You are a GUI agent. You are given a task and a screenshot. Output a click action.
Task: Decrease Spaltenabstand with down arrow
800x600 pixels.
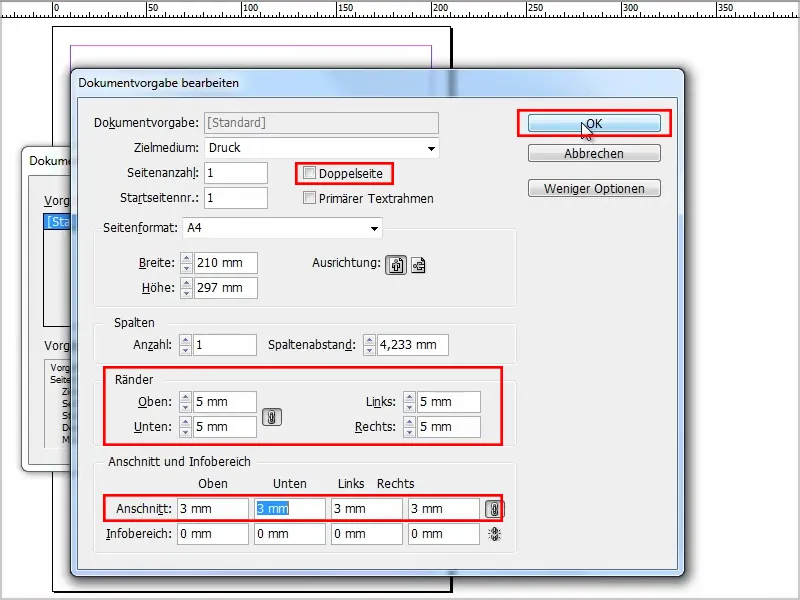coord(369,350)
